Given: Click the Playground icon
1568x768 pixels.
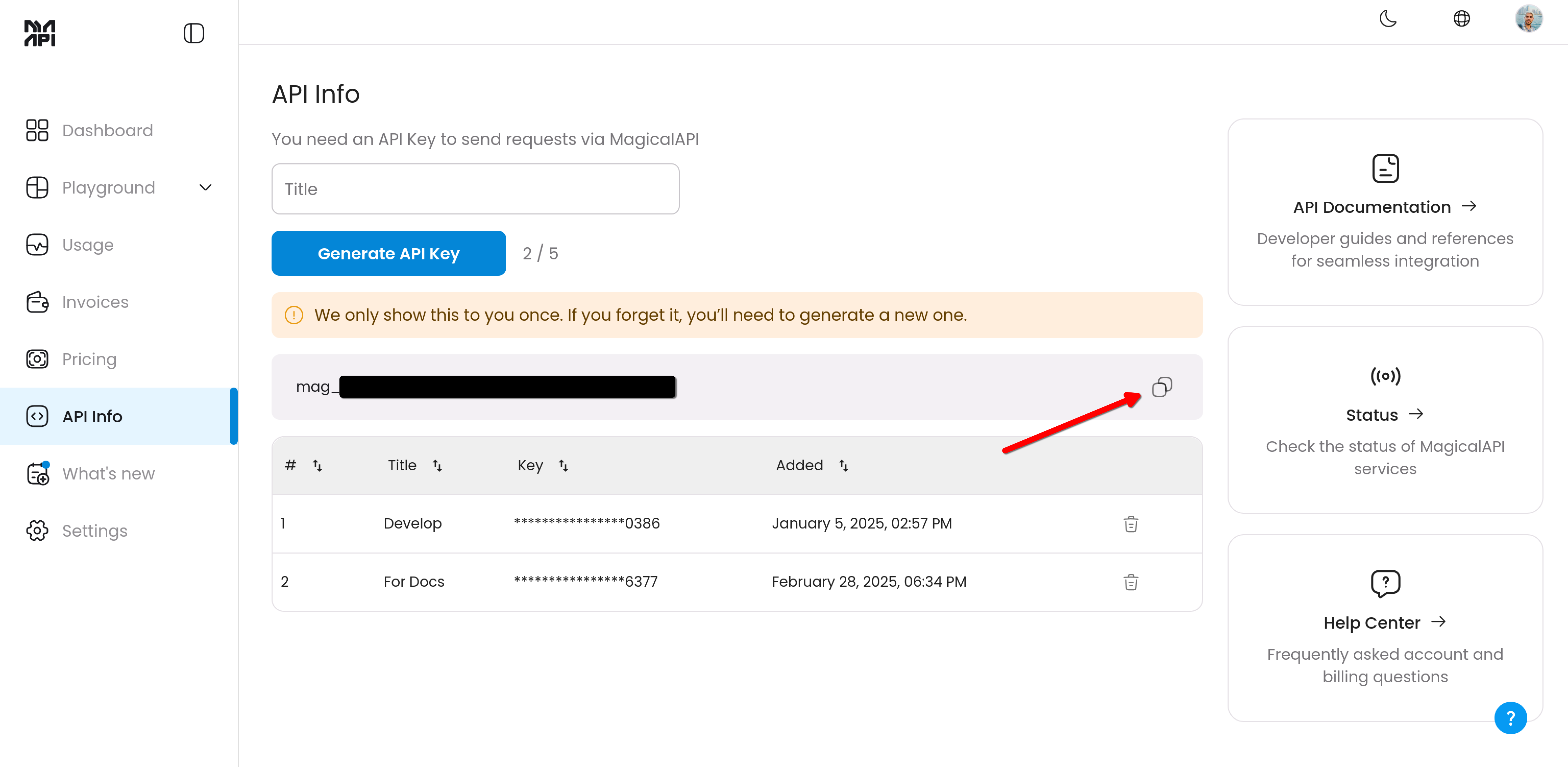Looking at the screenshot, I should click(37, 188).
